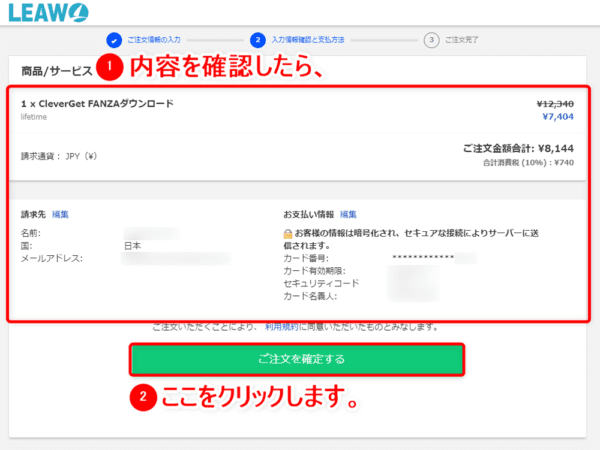Click the カード有効期限: label

(x=314, y=271)
